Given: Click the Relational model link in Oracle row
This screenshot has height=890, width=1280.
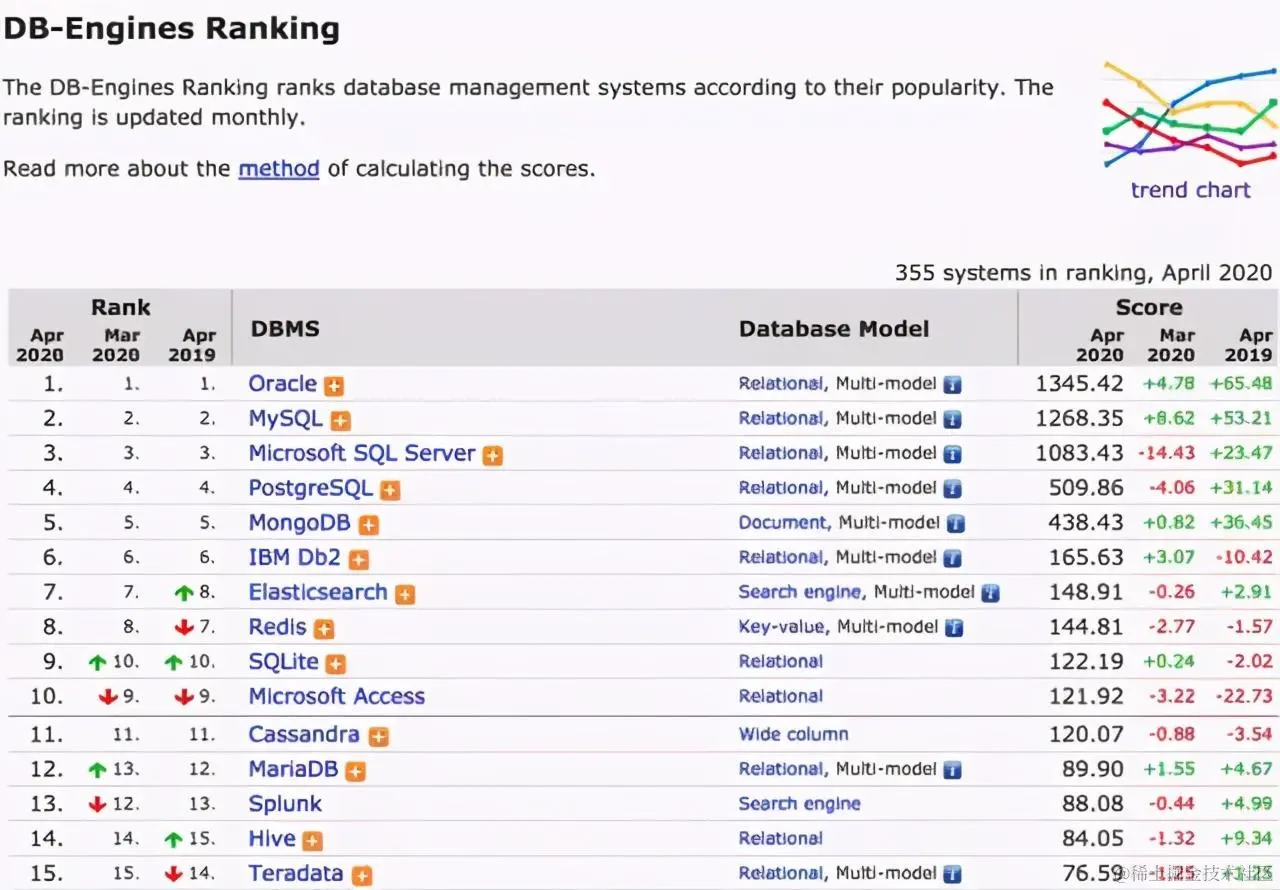Looking at the screenshot, I should [781, 384].
